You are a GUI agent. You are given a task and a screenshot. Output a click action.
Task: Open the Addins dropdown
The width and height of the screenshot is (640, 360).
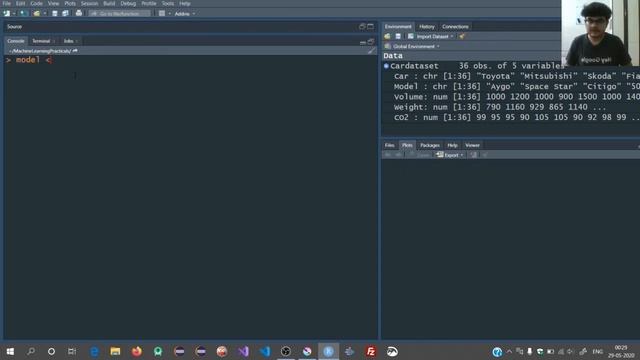point(184,14)
